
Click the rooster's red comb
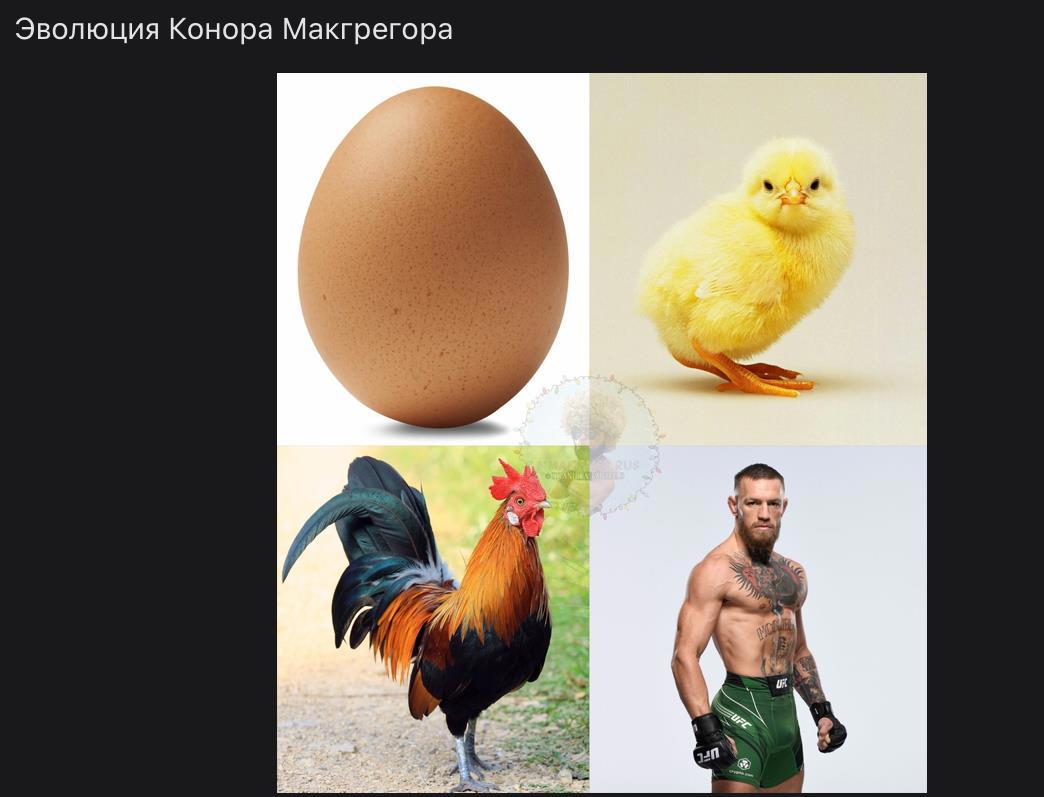pyautogui.click(x=517, y=483)
